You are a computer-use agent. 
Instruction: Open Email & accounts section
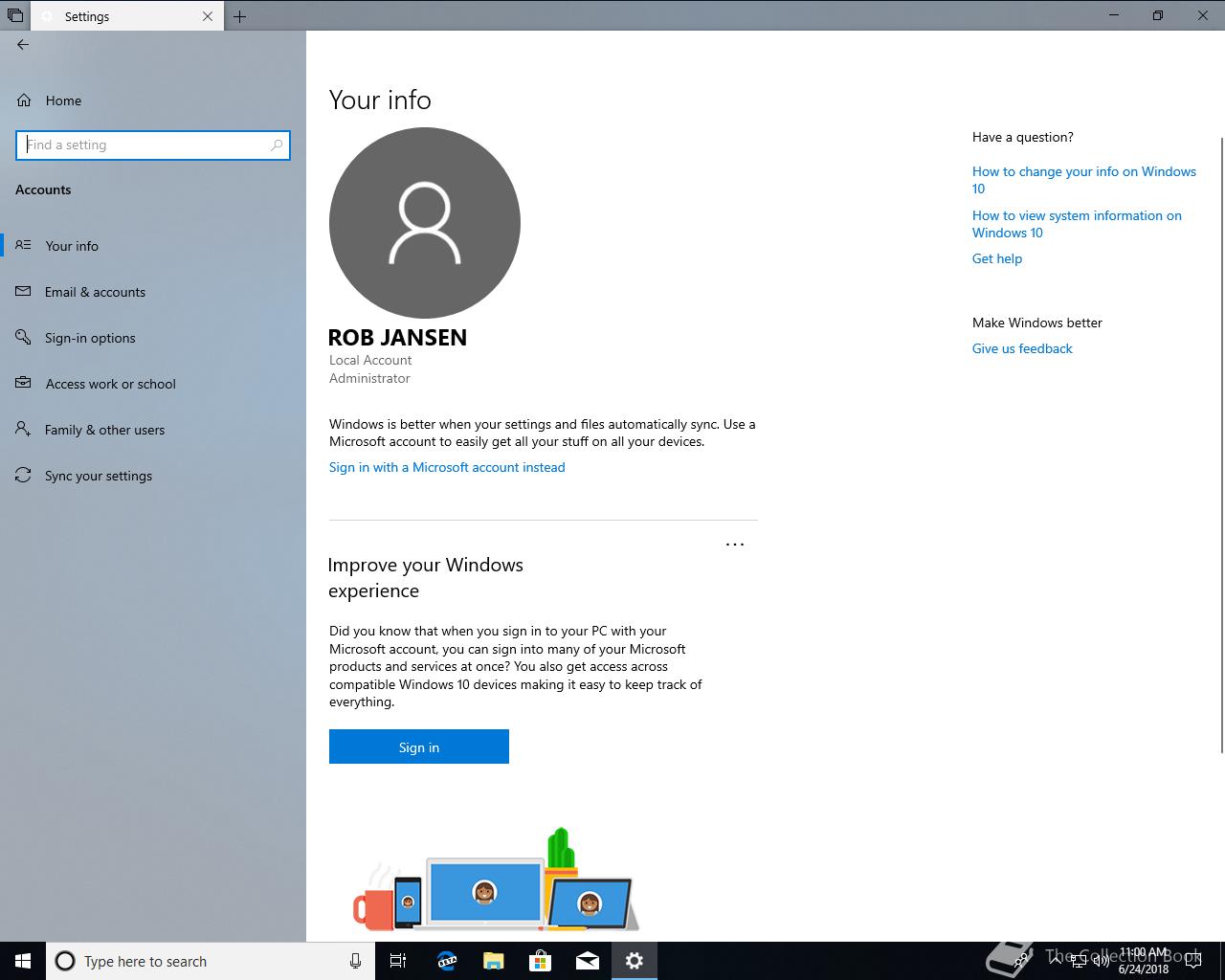pyautogui.click(x=153, y=292)
